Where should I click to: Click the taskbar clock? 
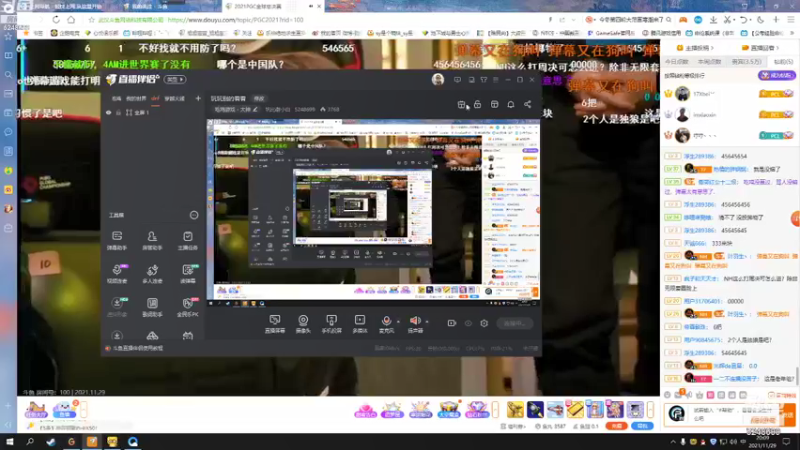[x=762, y=442]
